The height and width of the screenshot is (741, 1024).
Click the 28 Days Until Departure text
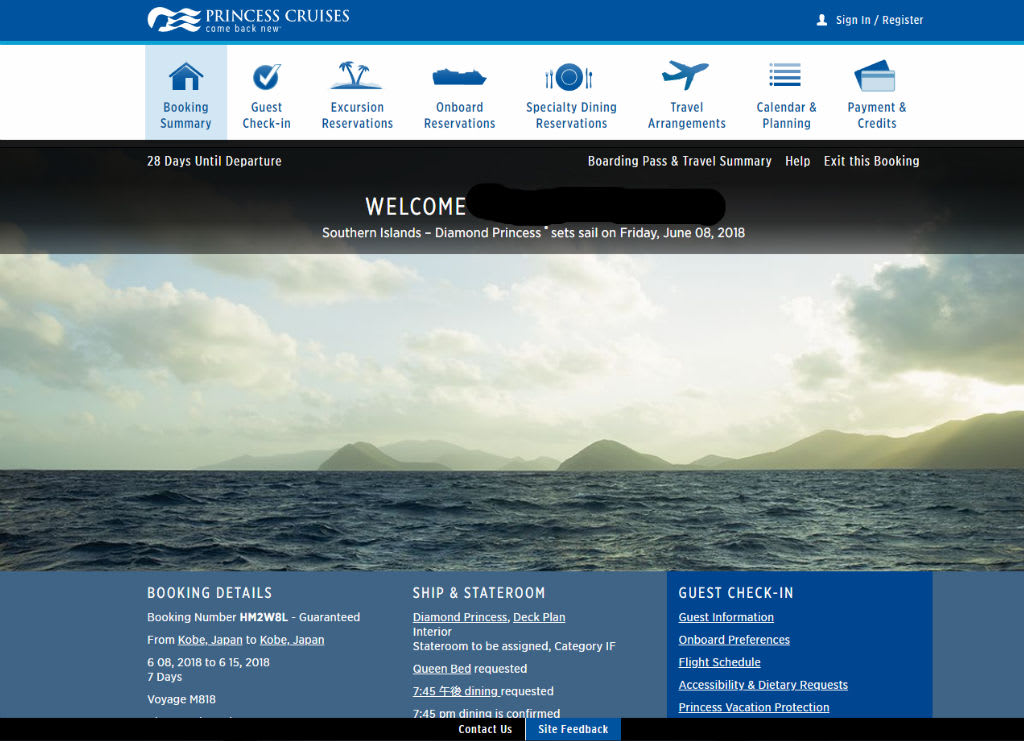(x=214, y=161)
